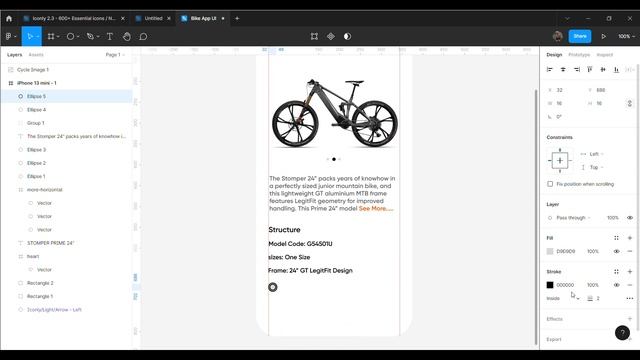
Task: Select the Move tool
Action: coord(29,36)
